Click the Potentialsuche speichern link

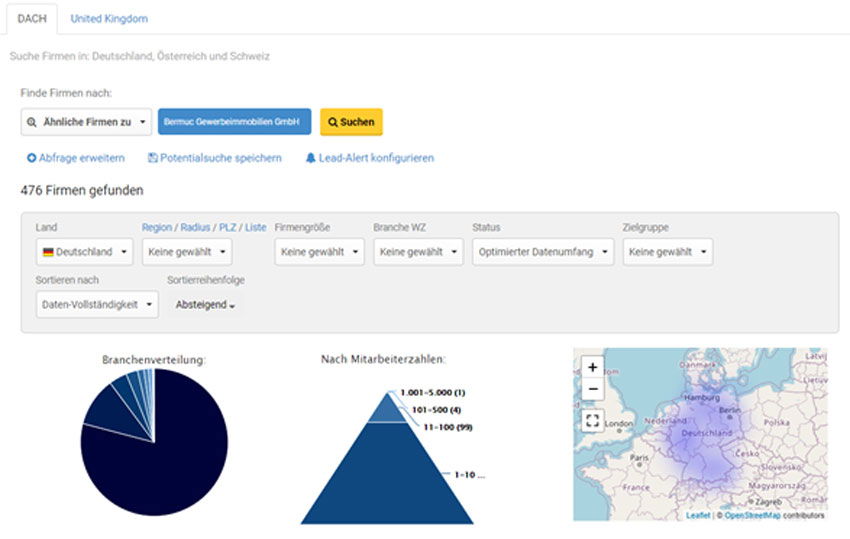tap(221, 158)
